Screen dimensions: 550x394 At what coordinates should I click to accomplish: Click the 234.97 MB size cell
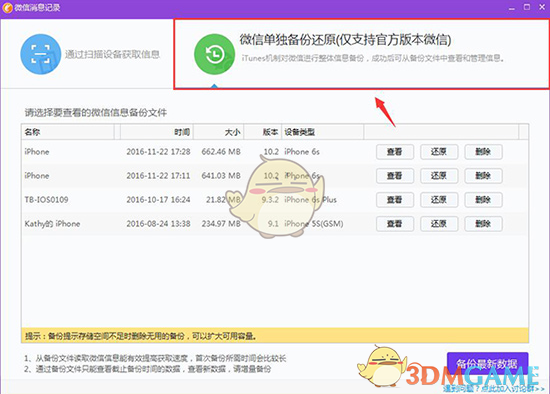click(221, 223)
